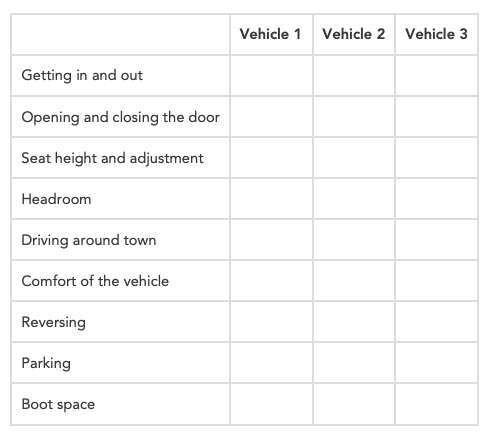Select the Boot space row label
496x438 pixels.
coord(58,404)
